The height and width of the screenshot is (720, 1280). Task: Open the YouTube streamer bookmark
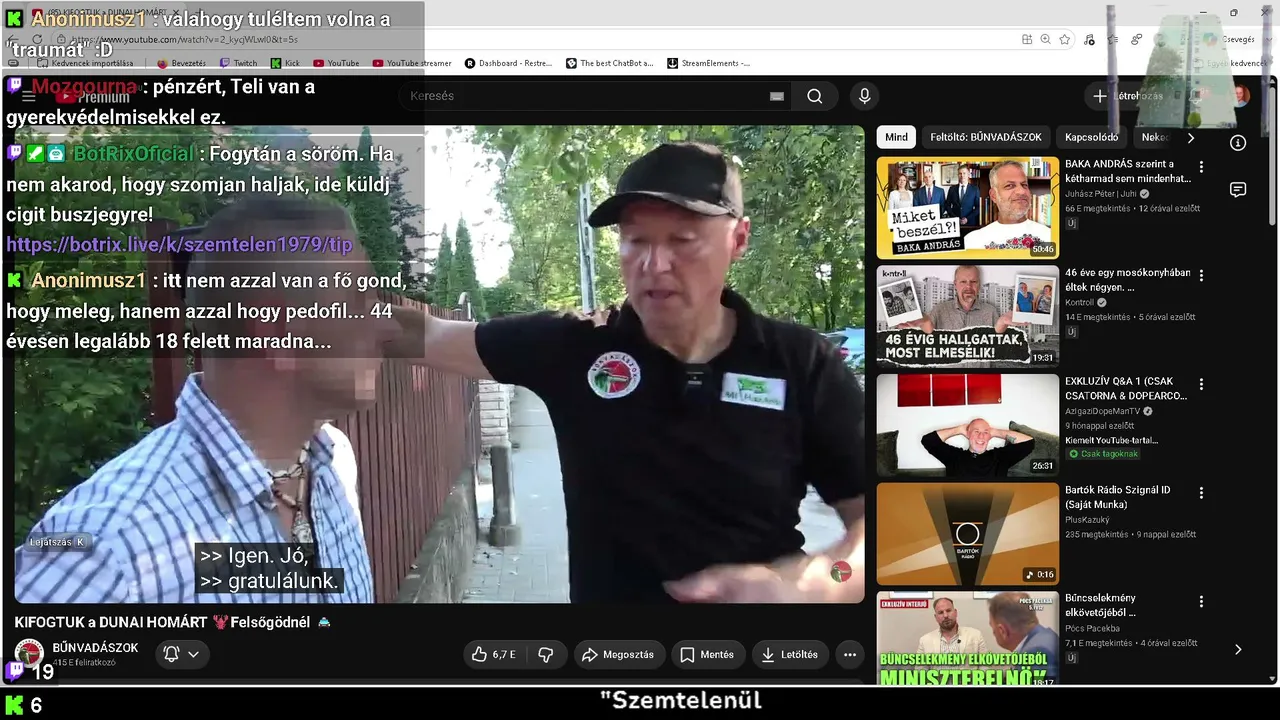(412, 63)
